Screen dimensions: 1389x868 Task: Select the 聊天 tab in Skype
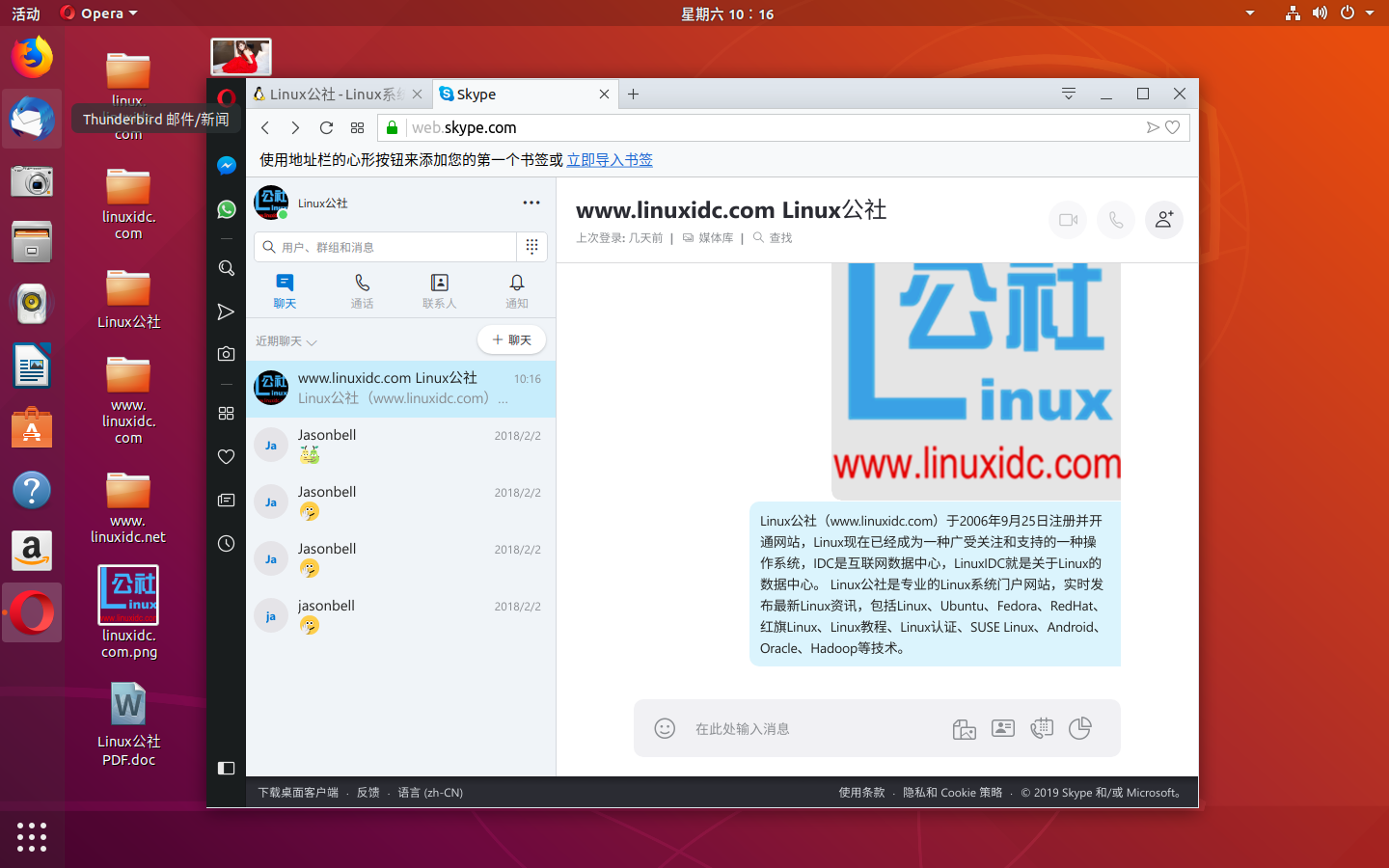(285, 290)
